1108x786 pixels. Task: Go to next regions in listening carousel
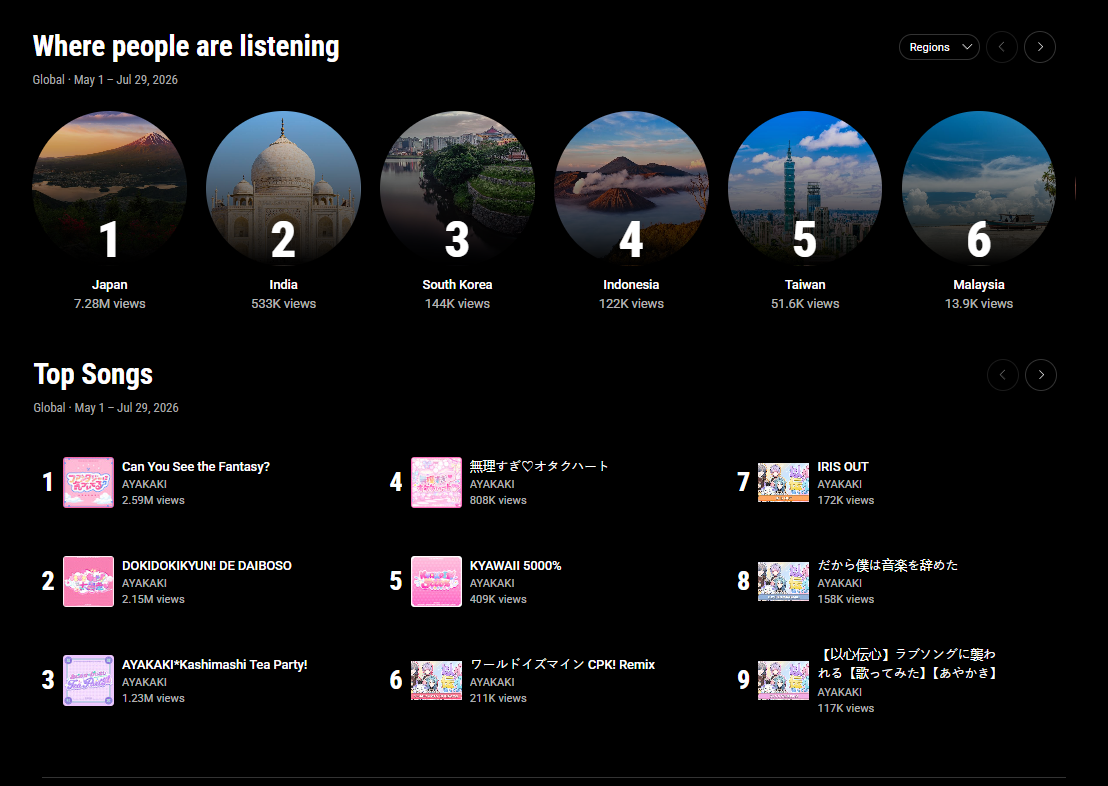(1040, 47)
